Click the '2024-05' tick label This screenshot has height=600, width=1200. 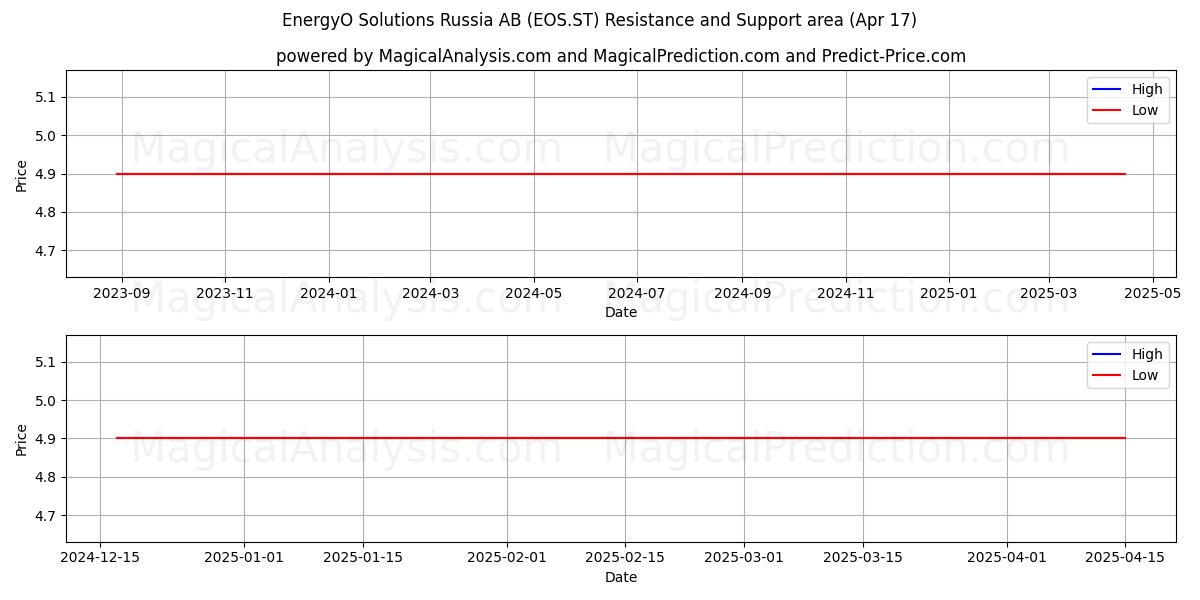click(534, 293)
